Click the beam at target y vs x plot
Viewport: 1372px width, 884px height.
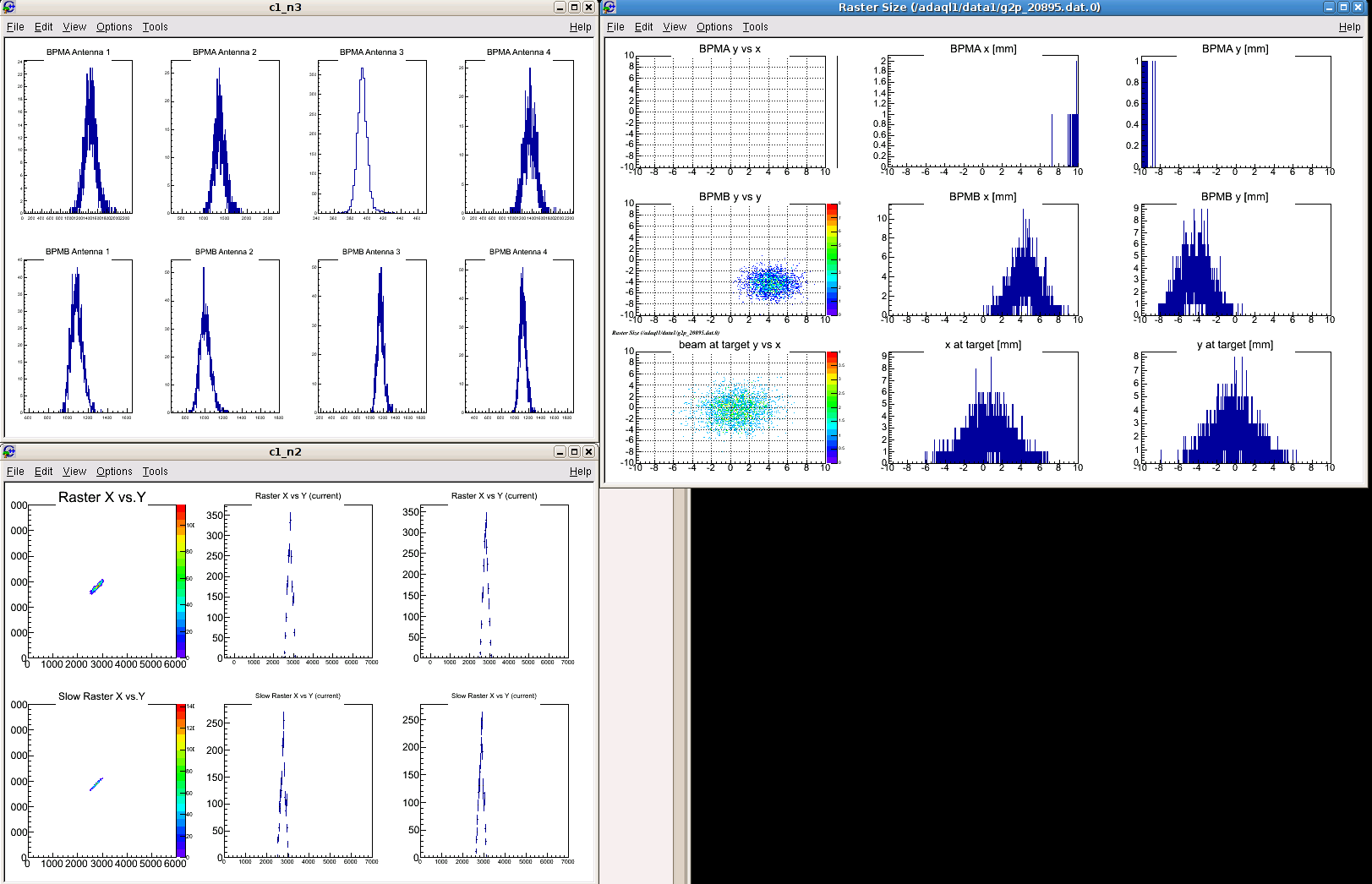tap(730, 407)
